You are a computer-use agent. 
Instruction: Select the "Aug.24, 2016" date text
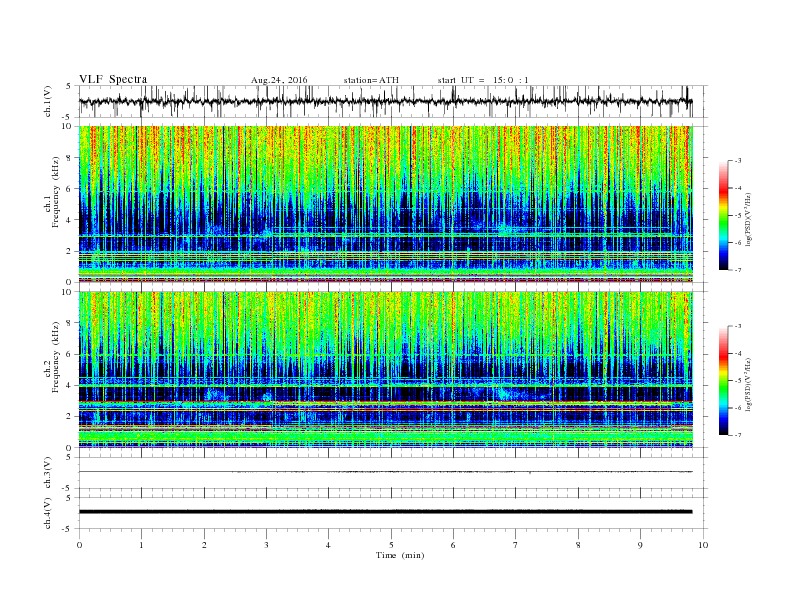279,80
